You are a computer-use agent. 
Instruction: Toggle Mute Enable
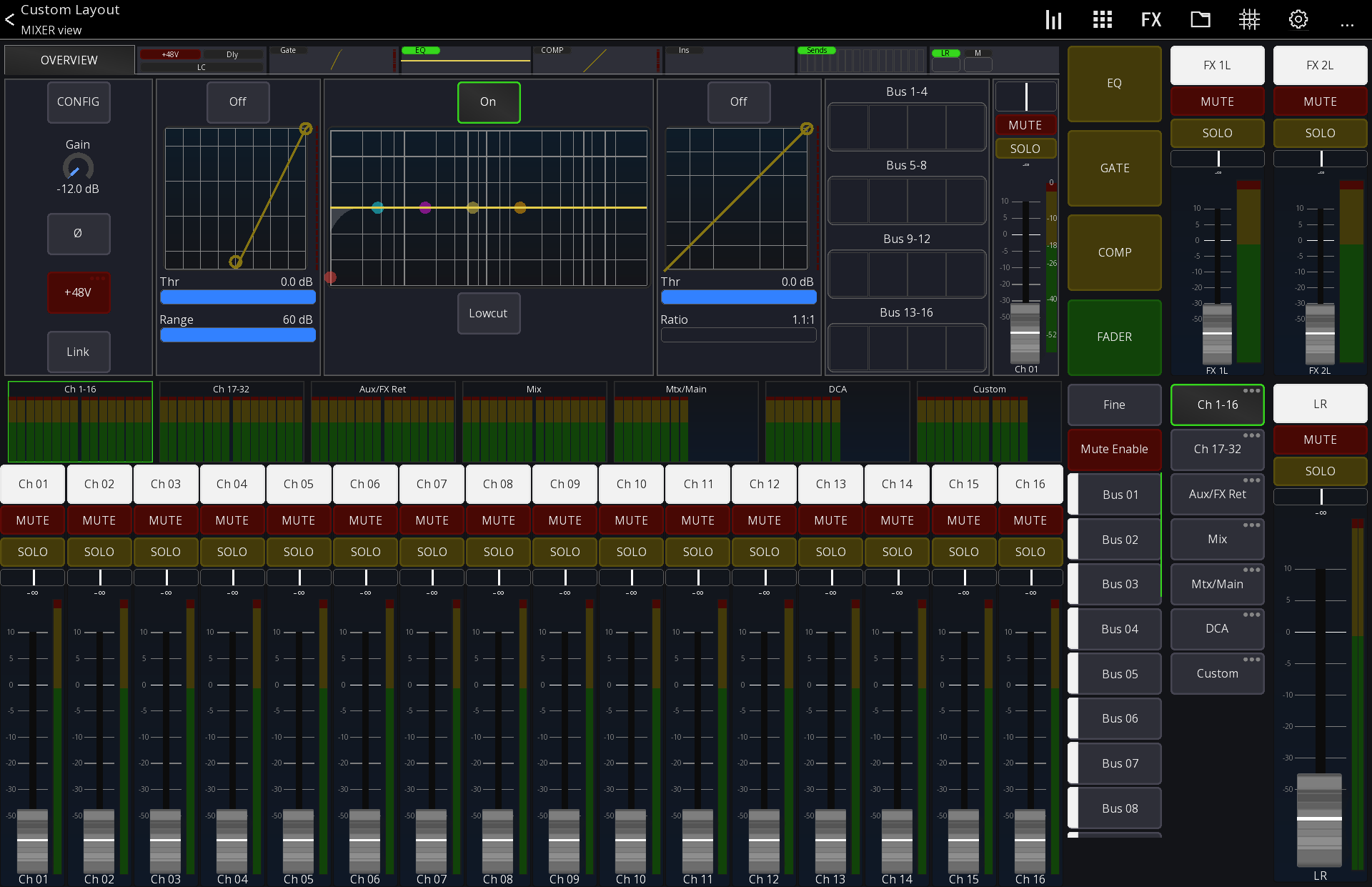click(x=1114, y=449)
